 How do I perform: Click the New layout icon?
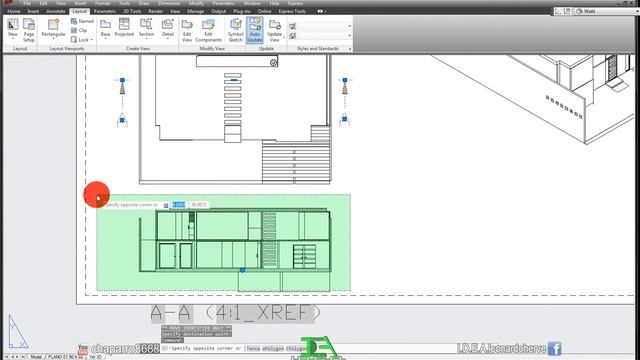[13, 25]
